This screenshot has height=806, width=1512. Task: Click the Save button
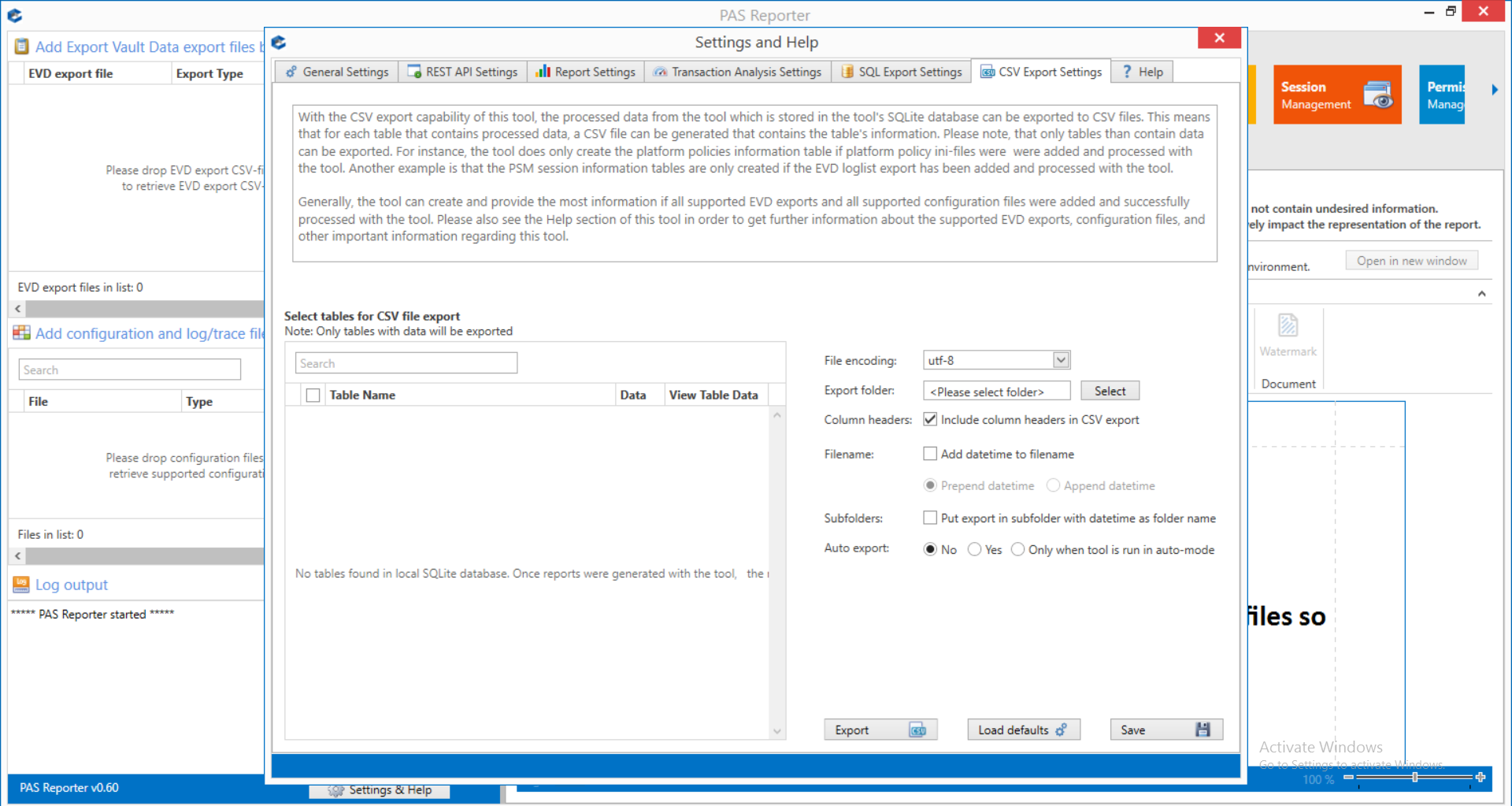(1165, 730)
